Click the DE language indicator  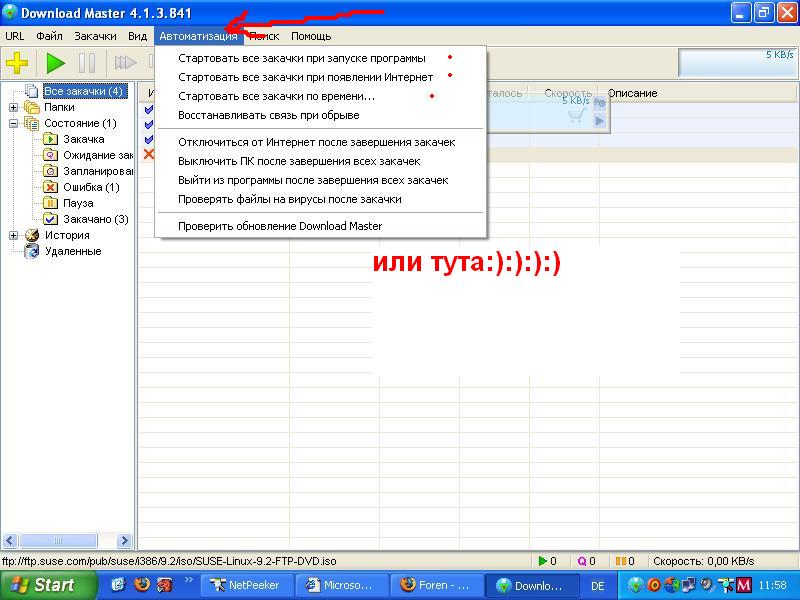click(x=597, y=585)
